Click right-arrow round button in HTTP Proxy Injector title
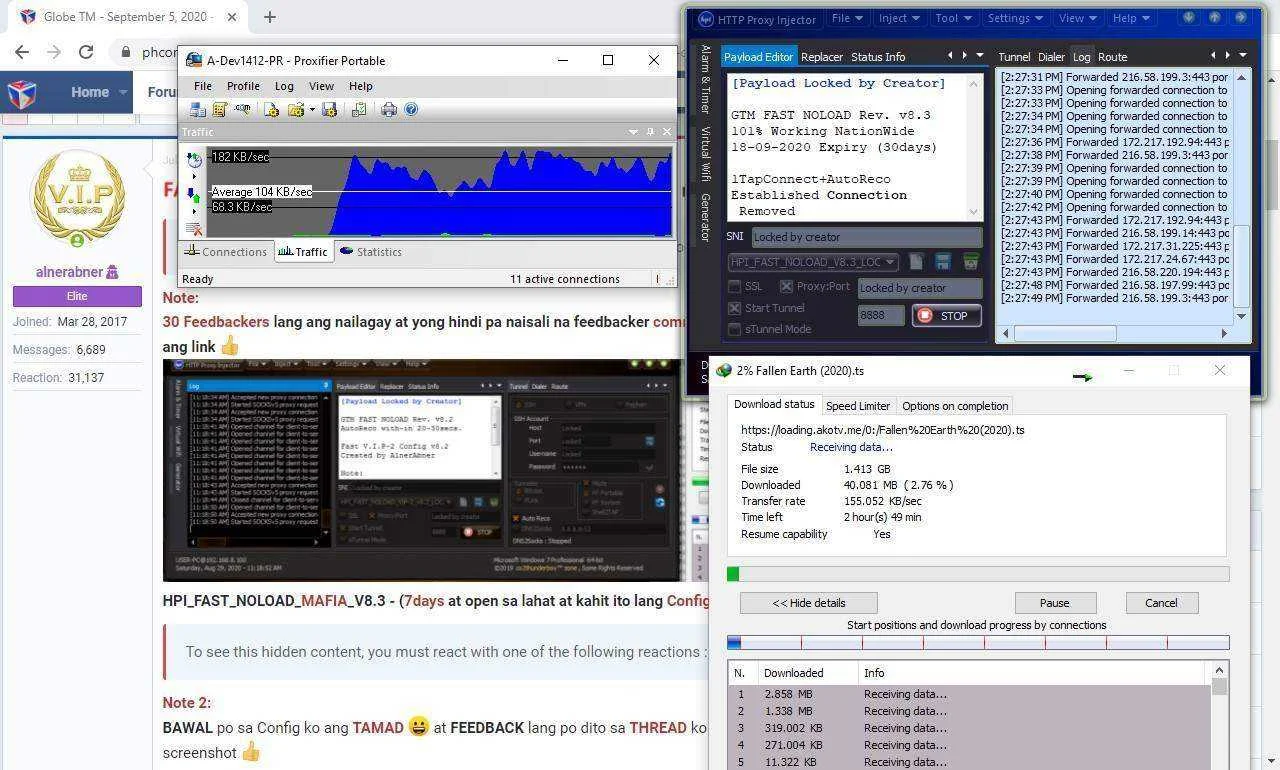Viewport: 1280px width, 770px height. [x=1242, y=17]
